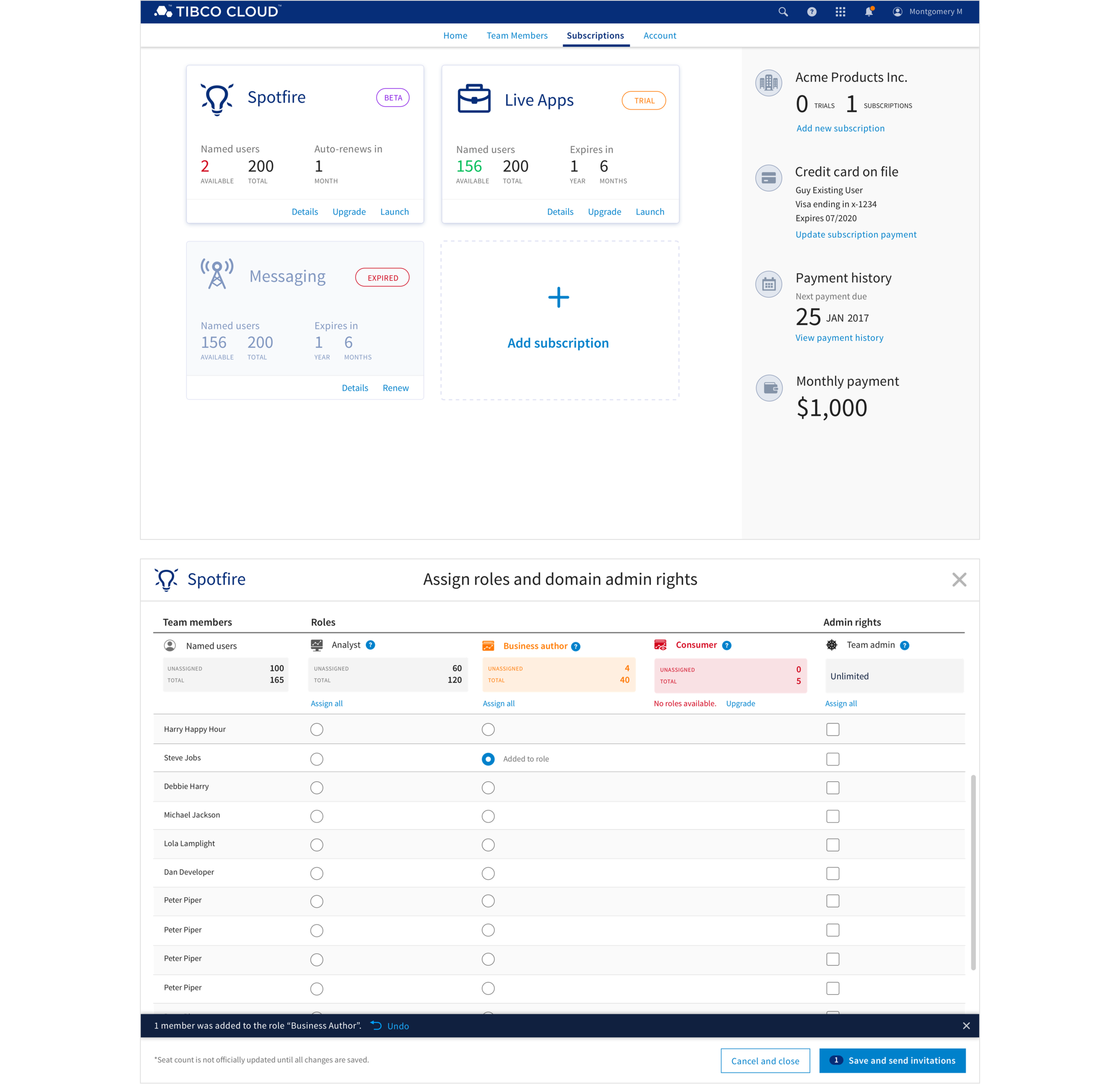Enable Team admin checkbox for Dan Developer
This screenshot has height=1089, width=1120.
click(x=832, y=874)
